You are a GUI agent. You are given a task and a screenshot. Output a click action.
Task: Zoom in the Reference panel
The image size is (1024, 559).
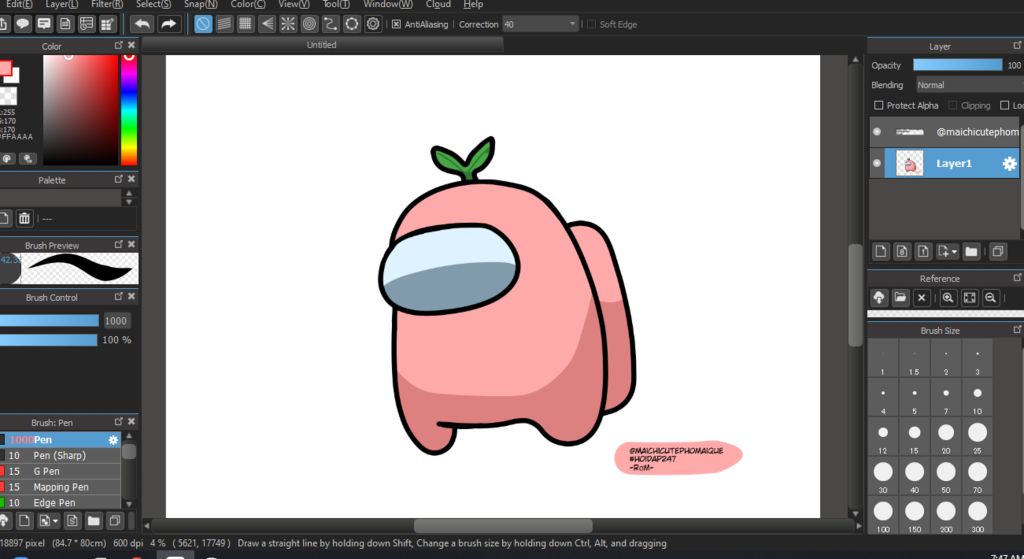tap(948, 298)
